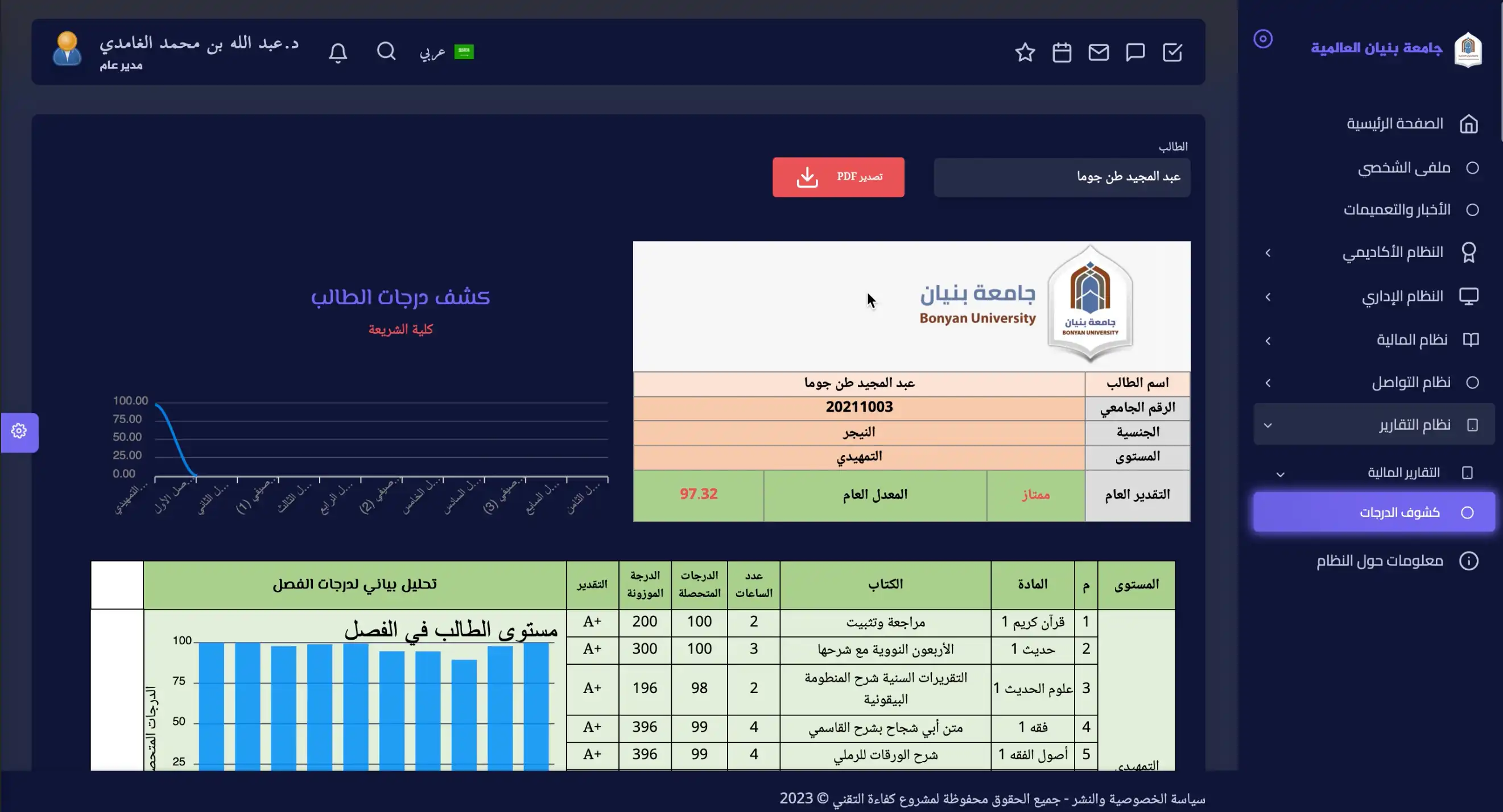Click the book icon beside نظام المالية
The height and width of the screenshot is (812, 1503).
[1471, 339]
